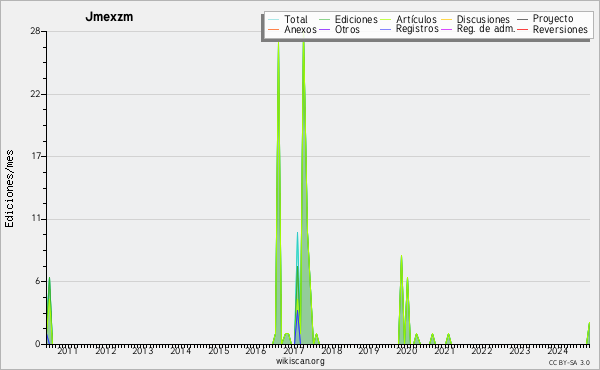Click the 2016 year label

[256, 350]
